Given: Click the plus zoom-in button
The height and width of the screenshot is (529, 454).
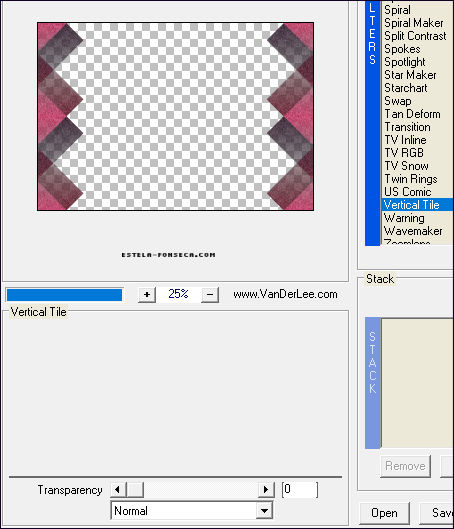Looking at the screenshot, I should tap(147, 295).
